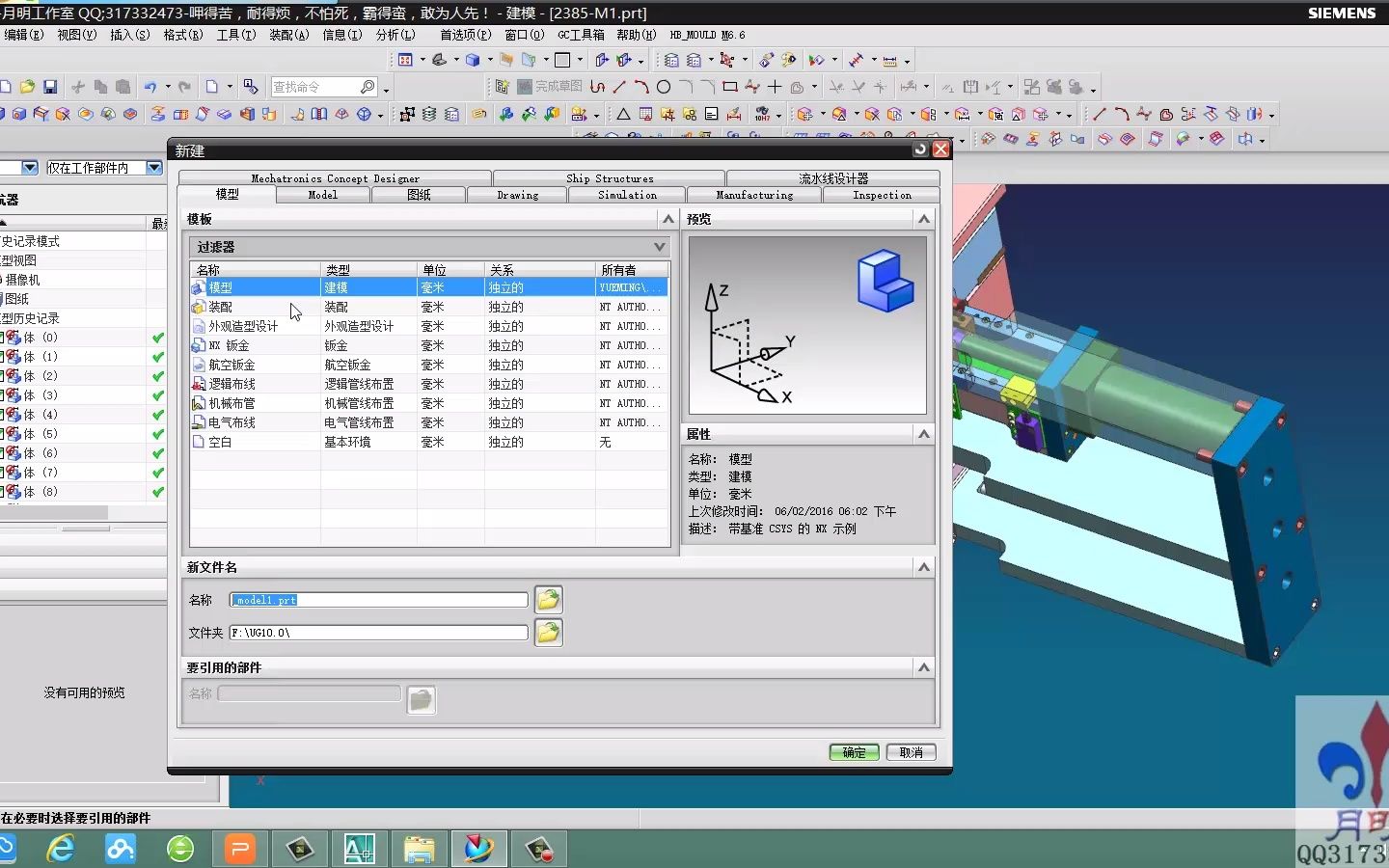
Task: Collapse the 新文件名 section
Action: click(x=924, y=567)
